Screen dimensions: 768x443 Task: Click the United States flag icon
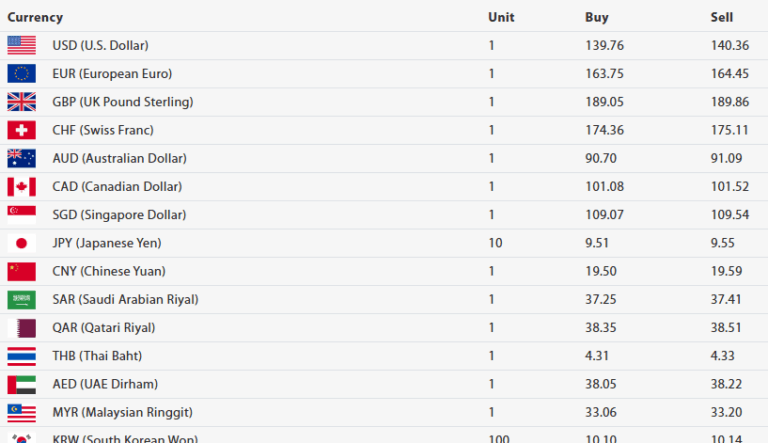[x=21, y=45]
